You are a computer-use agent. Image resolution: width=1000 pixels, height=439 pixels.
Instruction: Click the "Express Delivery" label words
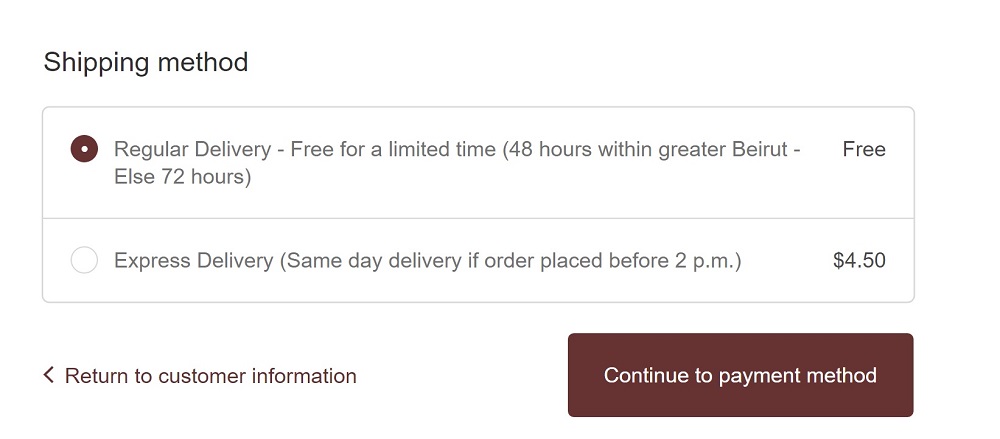point(193,261)
